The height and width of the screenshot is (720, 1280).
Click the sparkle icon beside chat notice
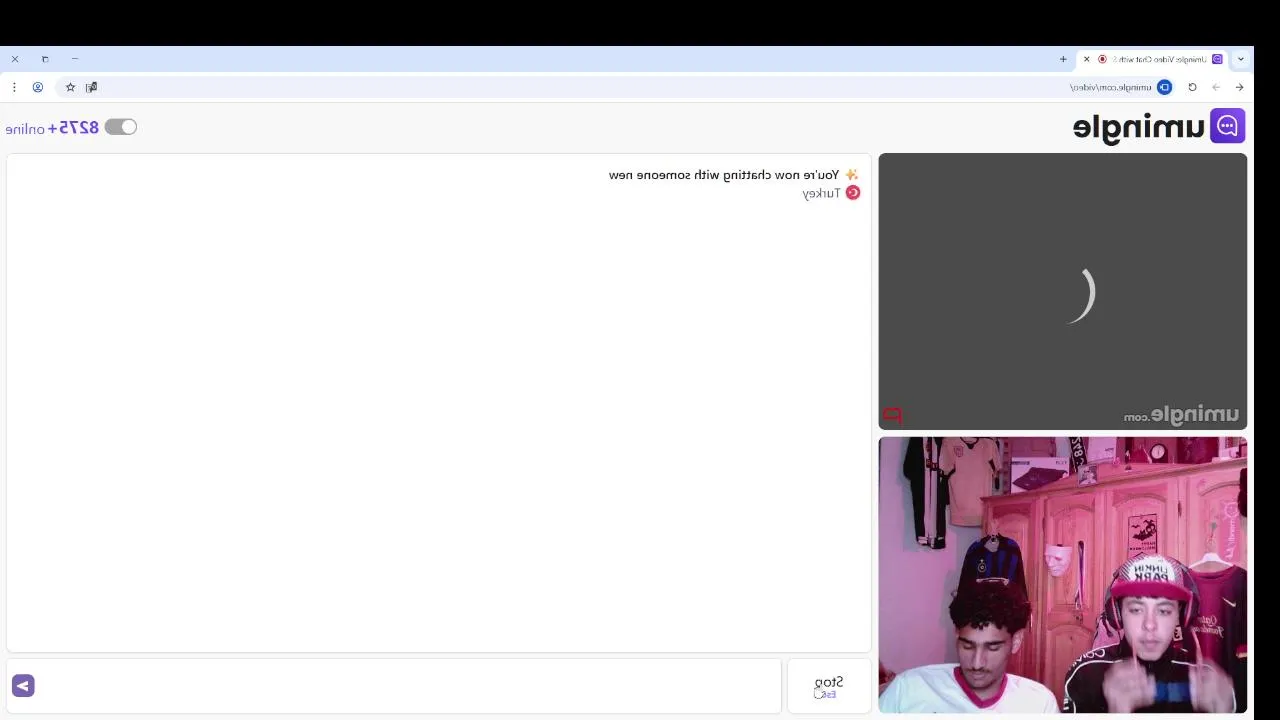852,175
